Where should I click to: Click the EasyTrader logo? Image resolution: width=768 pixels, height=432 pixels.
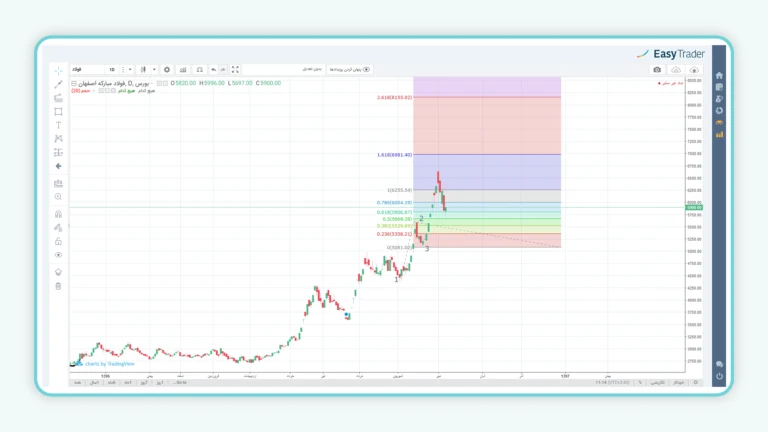[671, 54]
